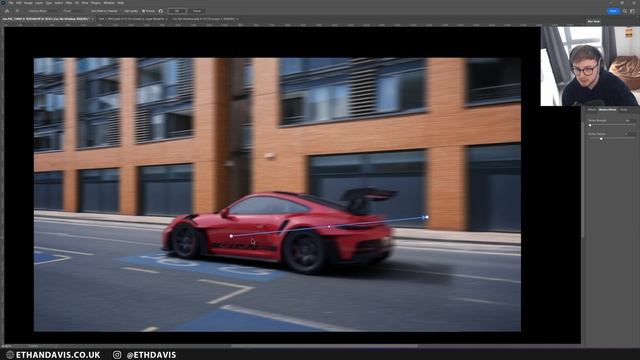
Task: Confirm the blur with OK button
Action: click(177, 11)
